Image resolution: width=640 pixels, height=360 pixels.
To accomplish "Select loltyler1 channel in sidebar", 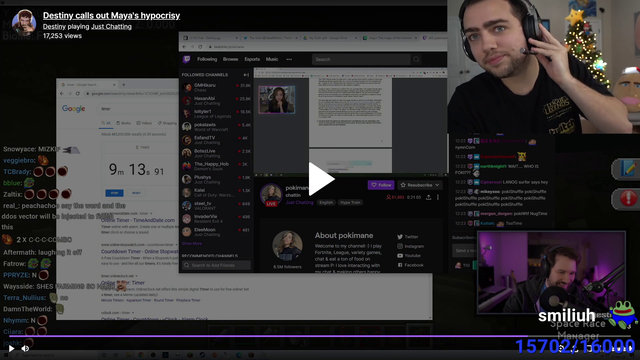I will pyautogui.click(x=216, y=113).
